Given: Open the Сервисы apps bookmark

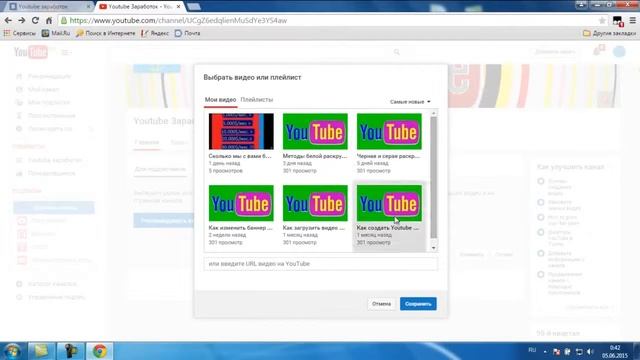Looking at the screenshot, I should pyautogui.click(x=20, y=33).
